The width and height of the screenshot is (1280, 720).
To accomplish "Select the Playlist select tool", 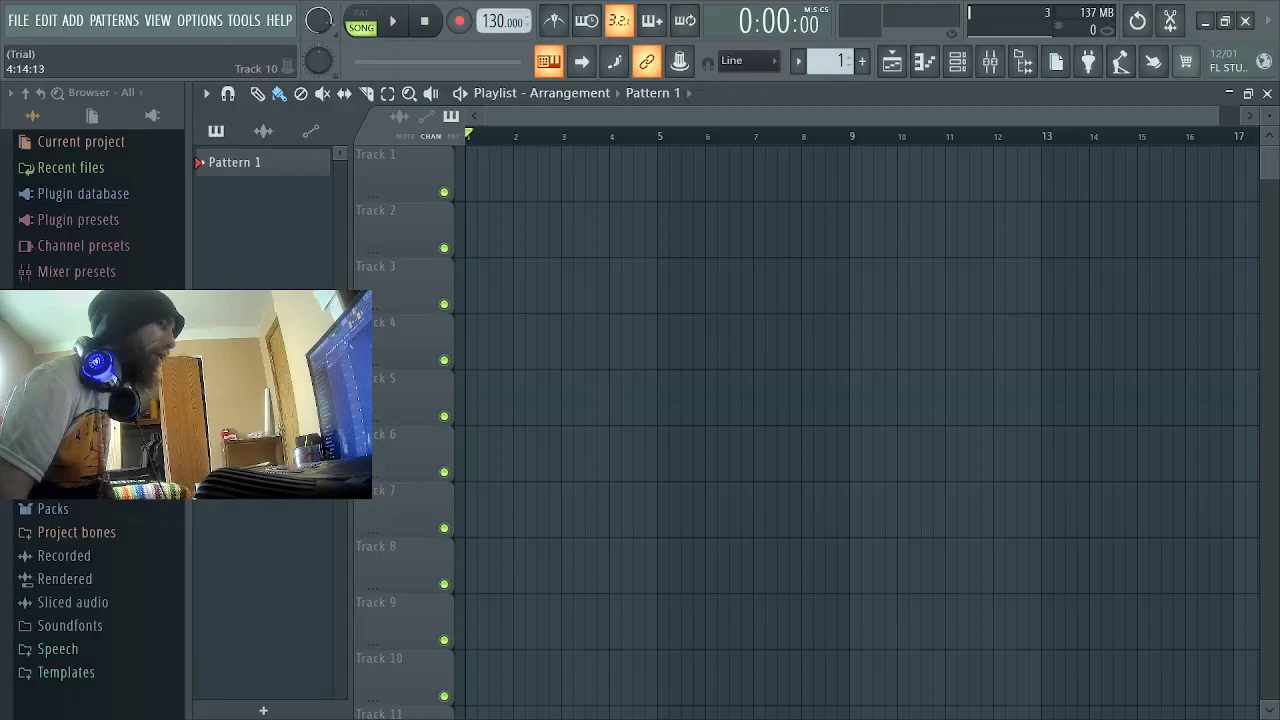I will pos(388,93).
